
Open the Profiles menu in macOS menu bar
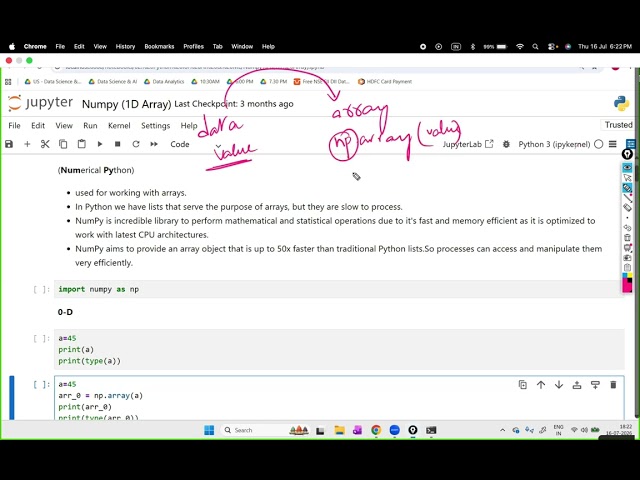193,47
